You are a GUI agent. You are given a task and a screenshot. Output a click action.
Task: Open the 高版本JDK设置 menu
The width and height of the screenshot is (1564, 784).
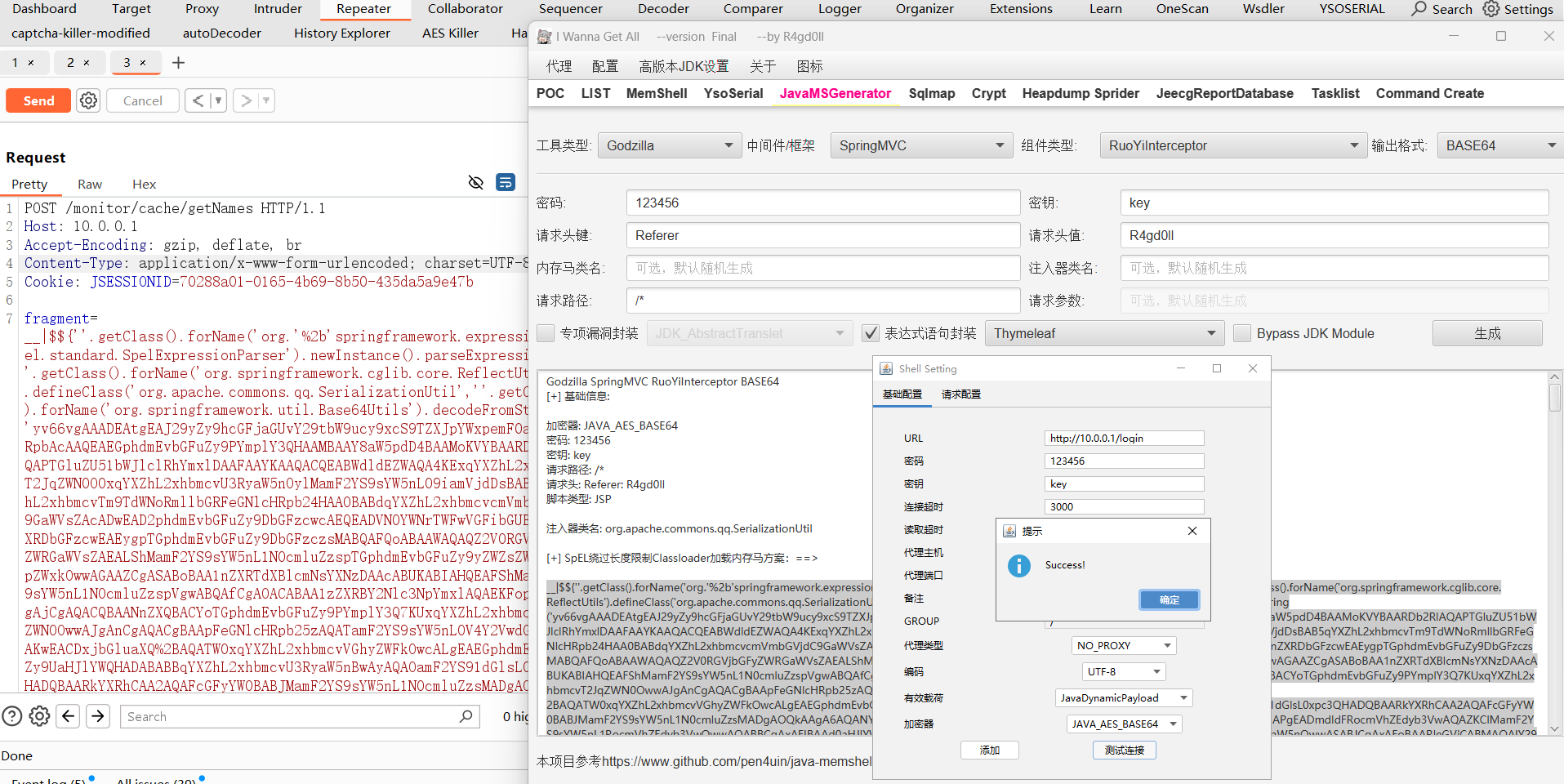click(x=684, y=66)
